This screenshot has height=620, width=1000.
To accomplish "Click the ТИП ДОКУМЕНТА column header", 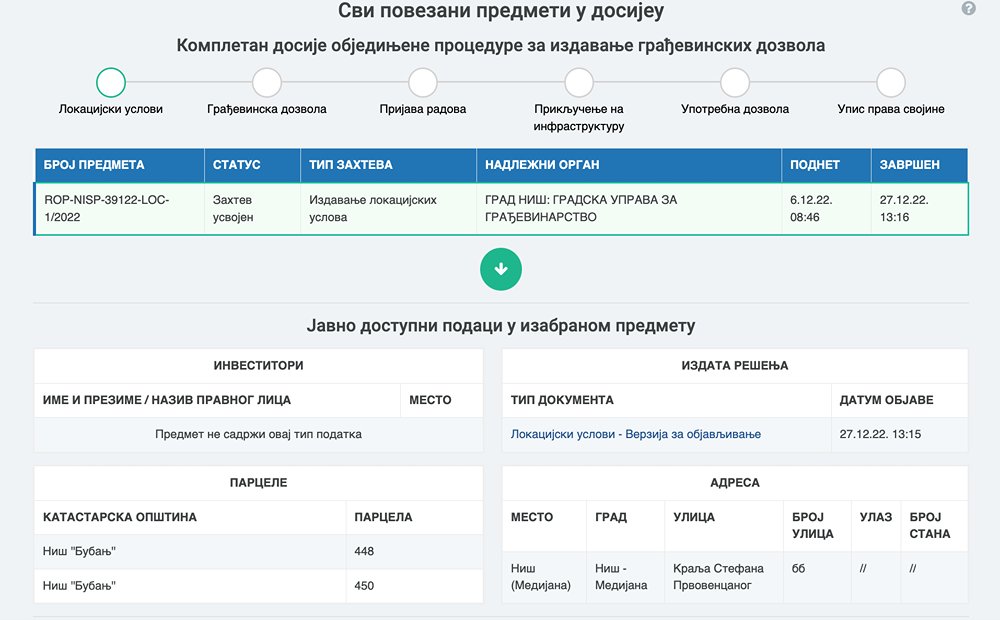I will click(562, 400).
